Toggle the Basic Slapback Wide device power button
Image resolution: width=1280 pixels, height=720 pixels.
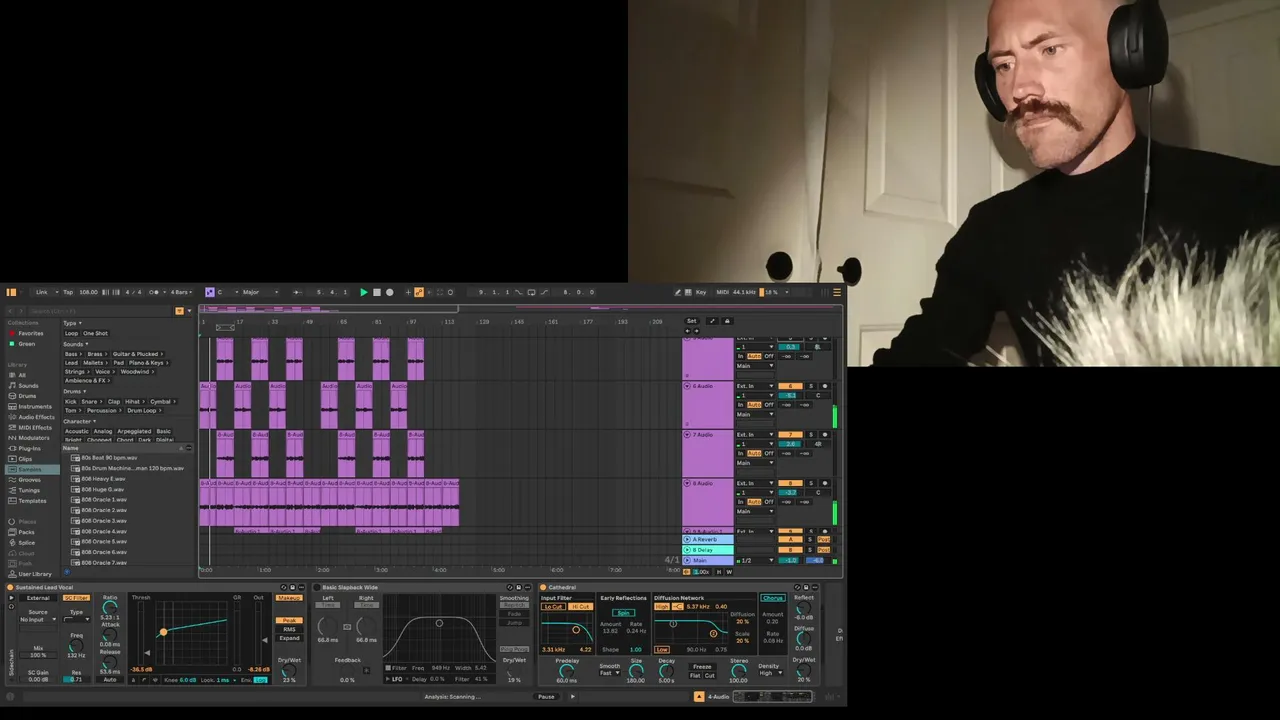coord(317,587)
